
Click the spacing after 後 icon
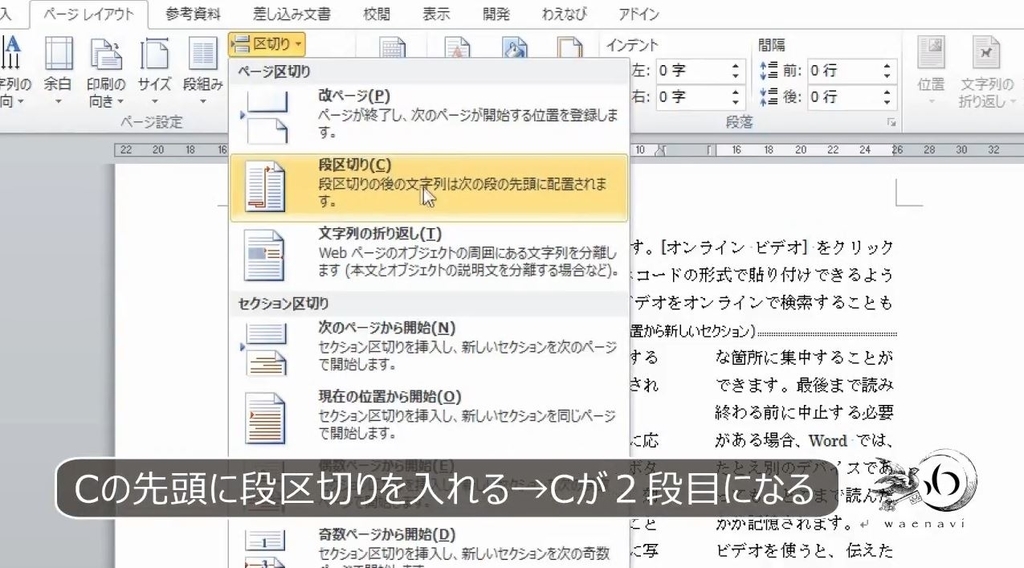(x=769, y=97)
